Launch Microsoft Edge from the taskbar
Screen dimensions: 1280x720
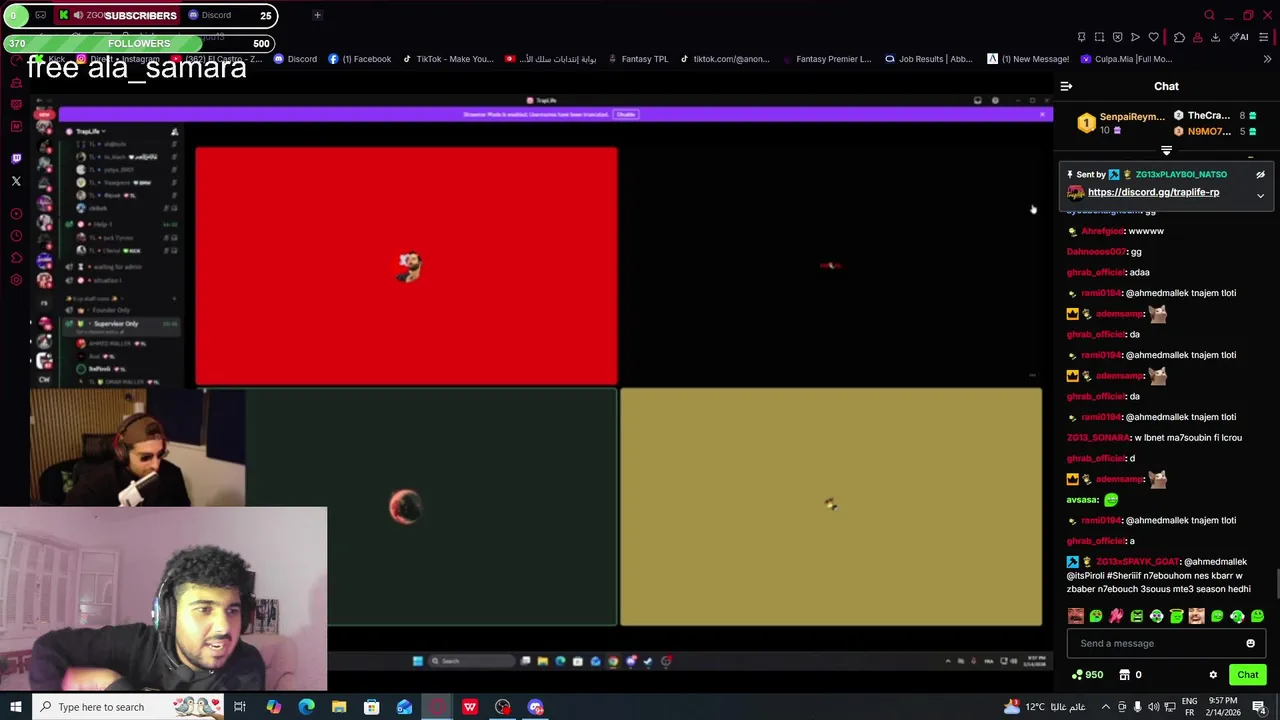pyautogui.click(x=306, y=707)
